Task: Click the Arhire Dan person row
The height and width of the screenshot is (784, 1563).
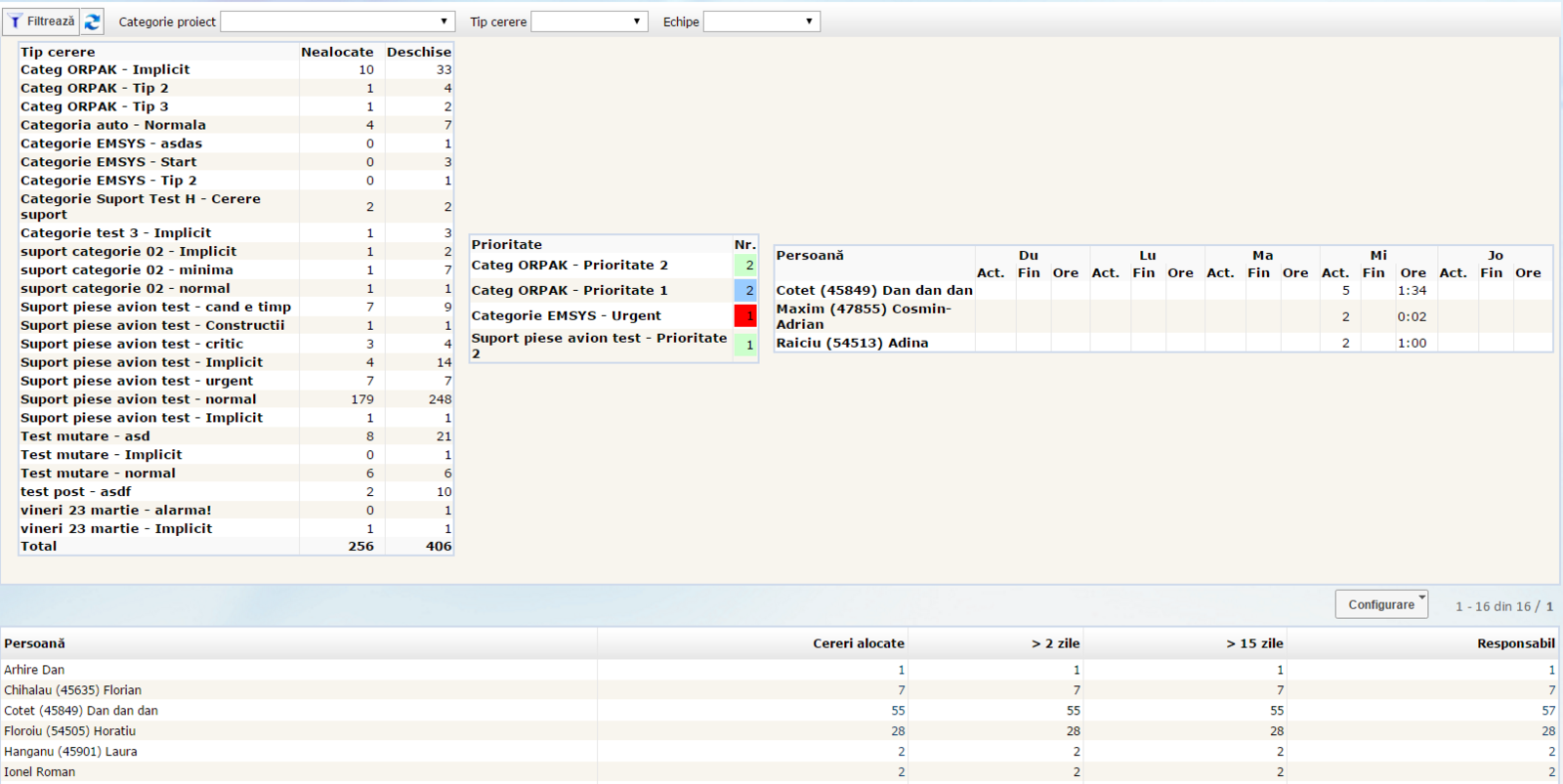Action: (34, 670)
